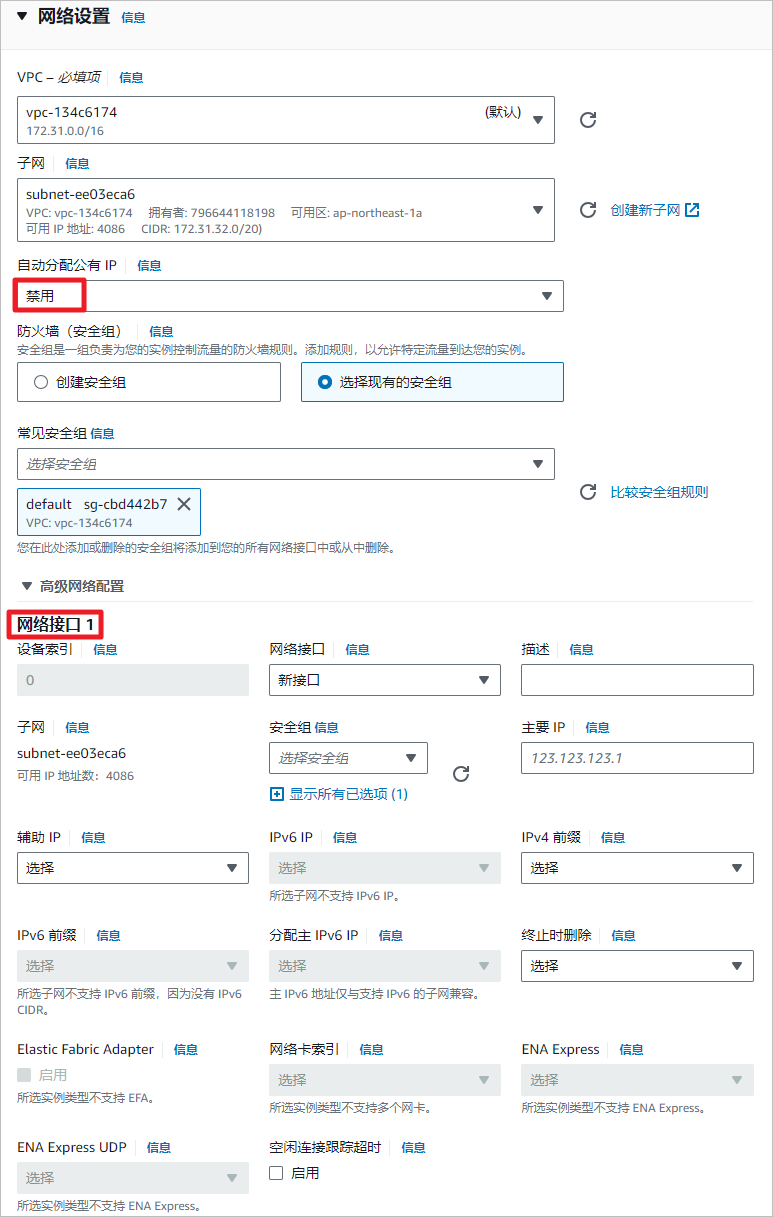Screen dimensions: 773x1217
Task: Open 信息 link beside IPv6 IP
Action: 345,837
